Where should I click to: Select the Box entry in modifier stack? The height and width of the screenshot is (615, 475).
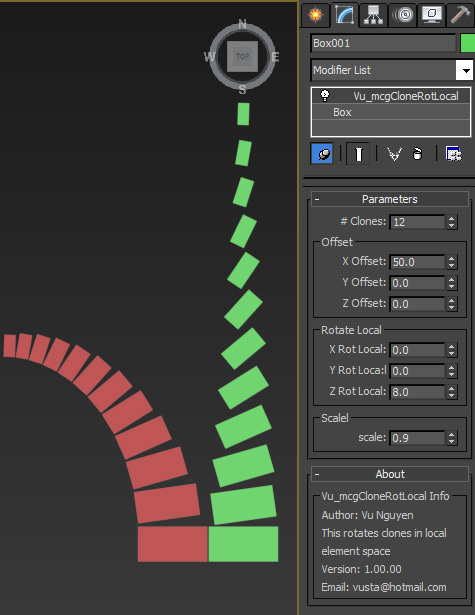click(x=391, y=112)
